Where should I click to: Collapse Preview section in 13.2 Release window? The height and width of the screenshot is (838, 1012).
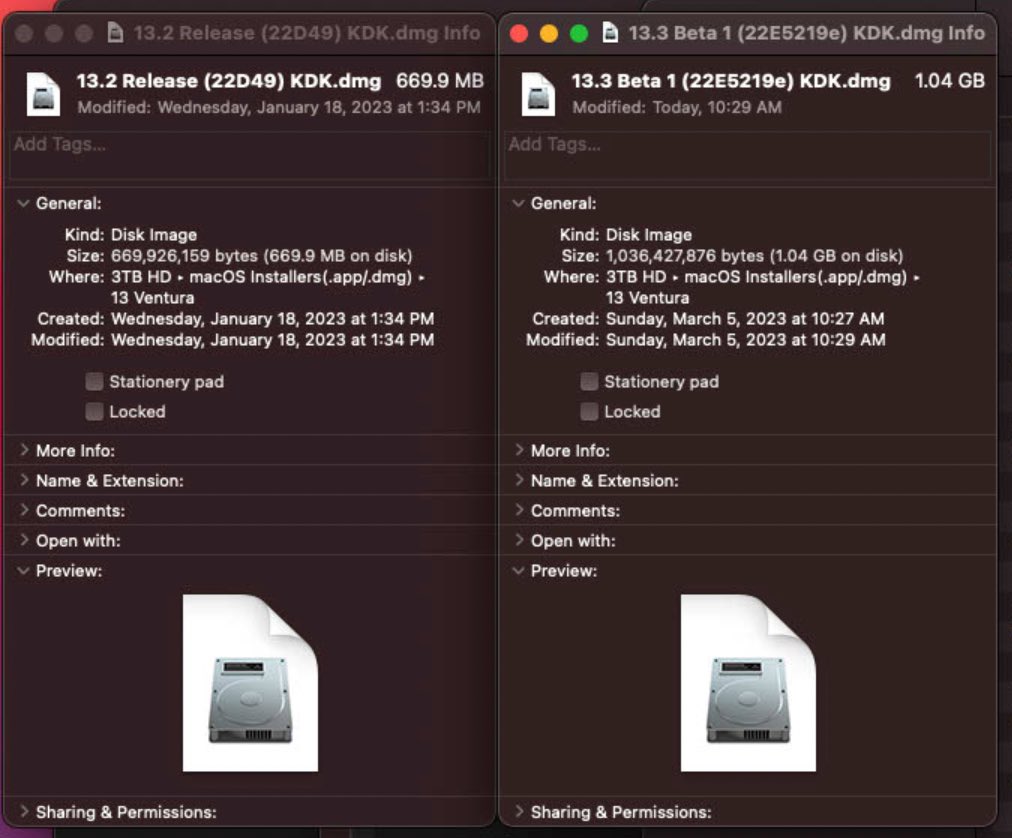(23, 571)
